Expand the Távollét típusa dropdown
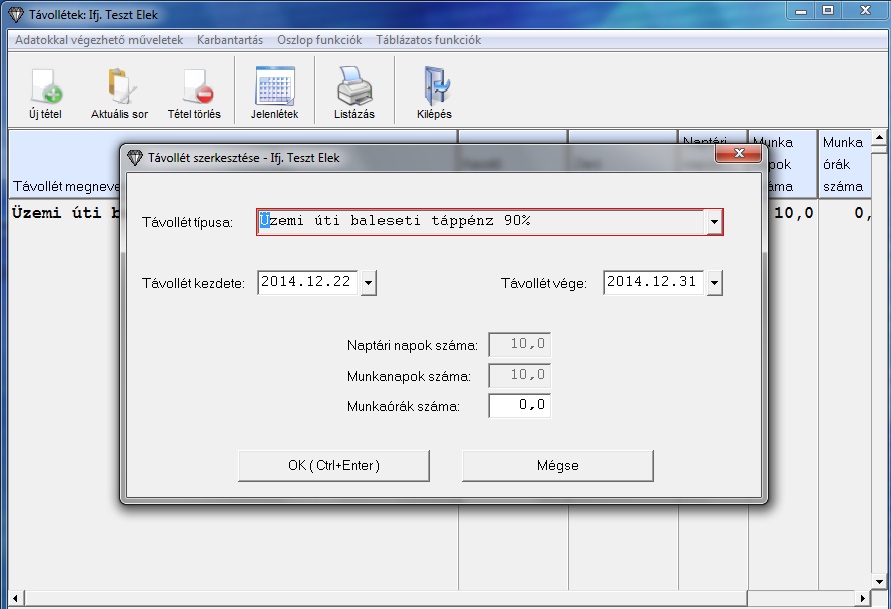 [x=714, y=222]
